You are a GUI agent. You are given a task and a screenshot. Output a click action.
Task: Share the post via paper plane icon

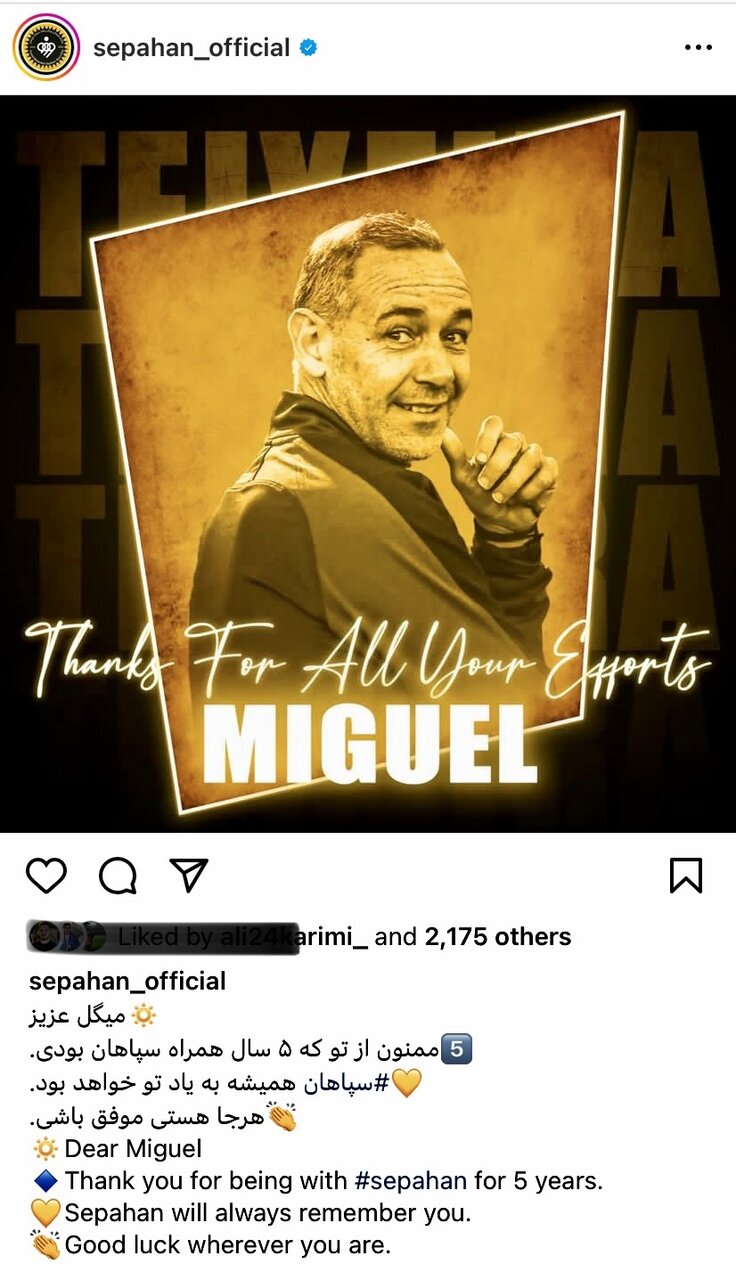188,874
